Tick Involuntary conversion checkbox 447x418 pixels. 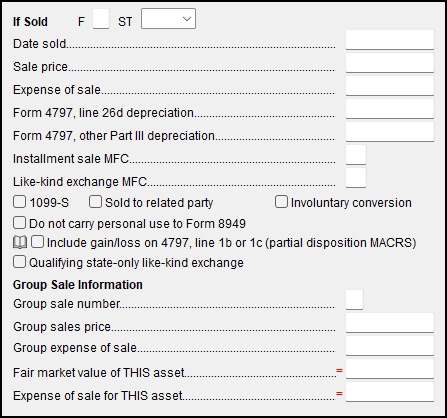(x=281, y=202)
